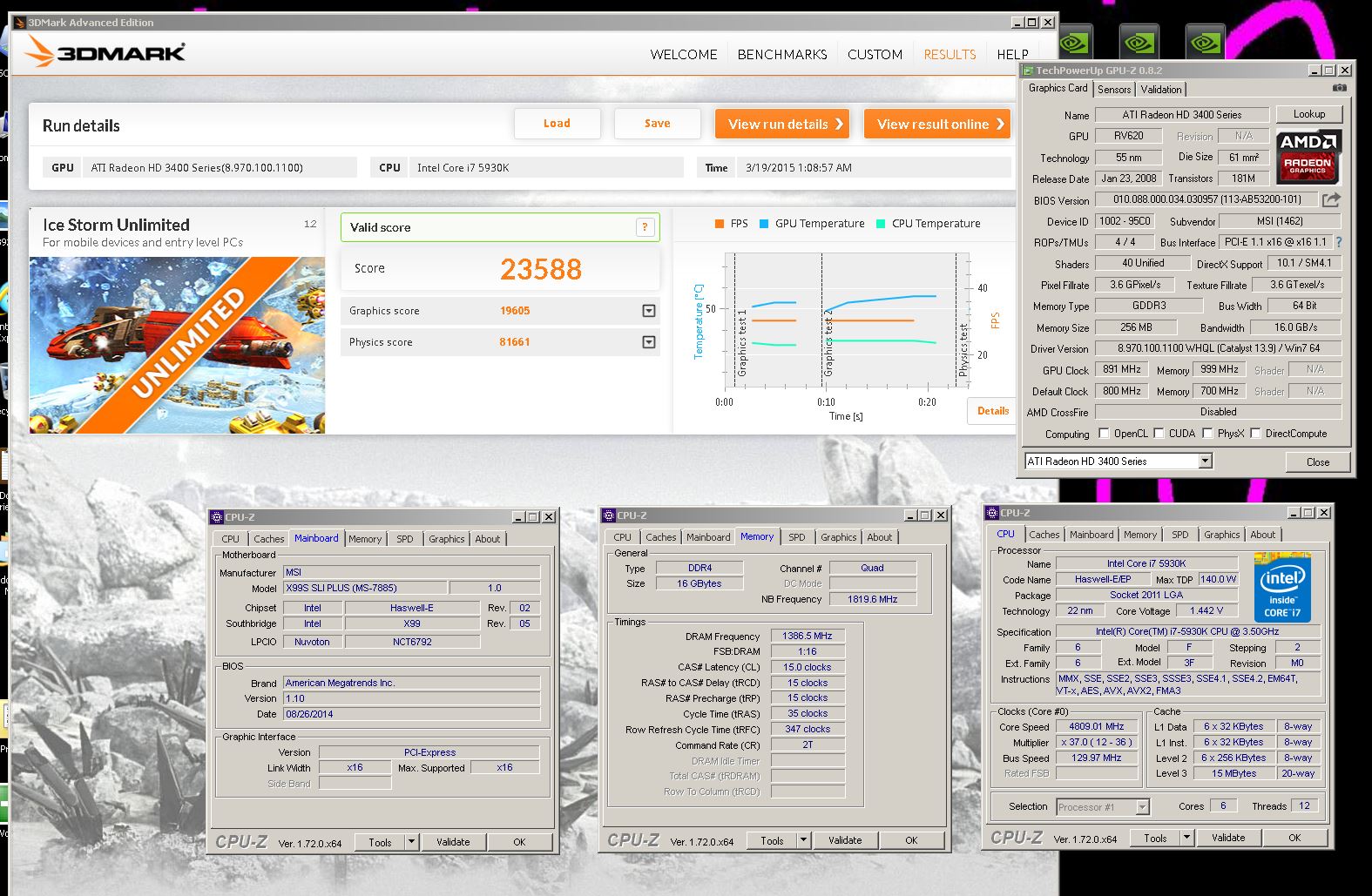This screenshot has width=1372, height=896.
Task: Click OK in CPU-Z Memory window
Action: pyautogui.click(x=911, y=840)
